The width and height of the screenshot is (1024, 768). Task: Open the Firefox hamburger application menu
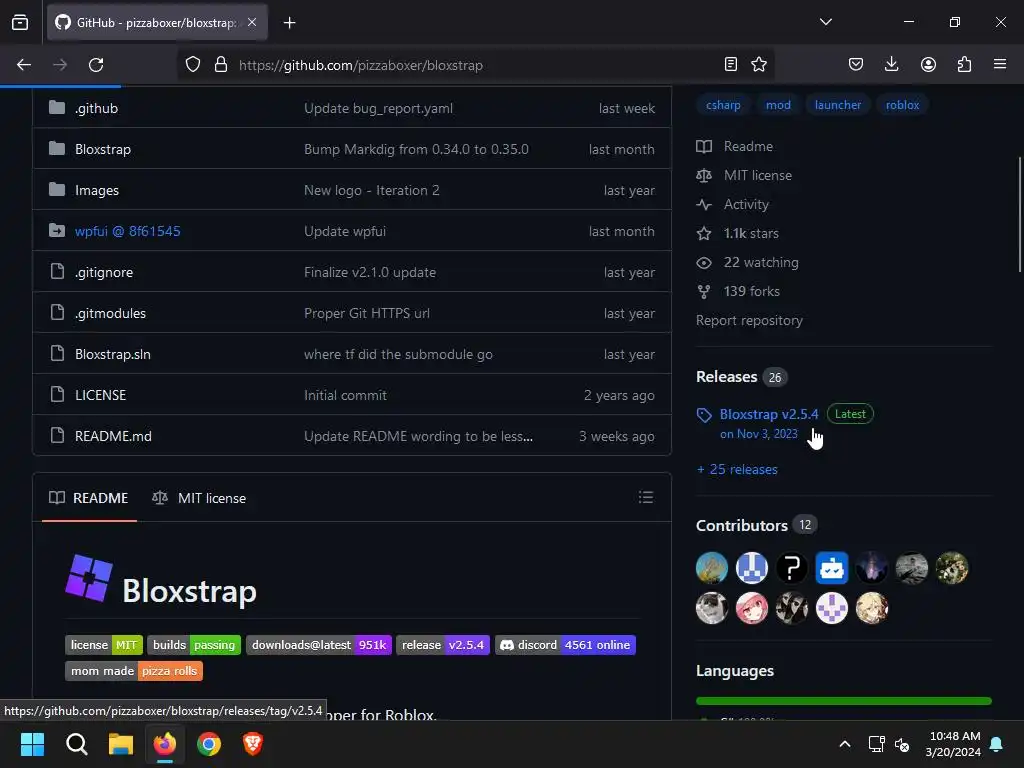pyautogui.click(x=1000, y=64)
